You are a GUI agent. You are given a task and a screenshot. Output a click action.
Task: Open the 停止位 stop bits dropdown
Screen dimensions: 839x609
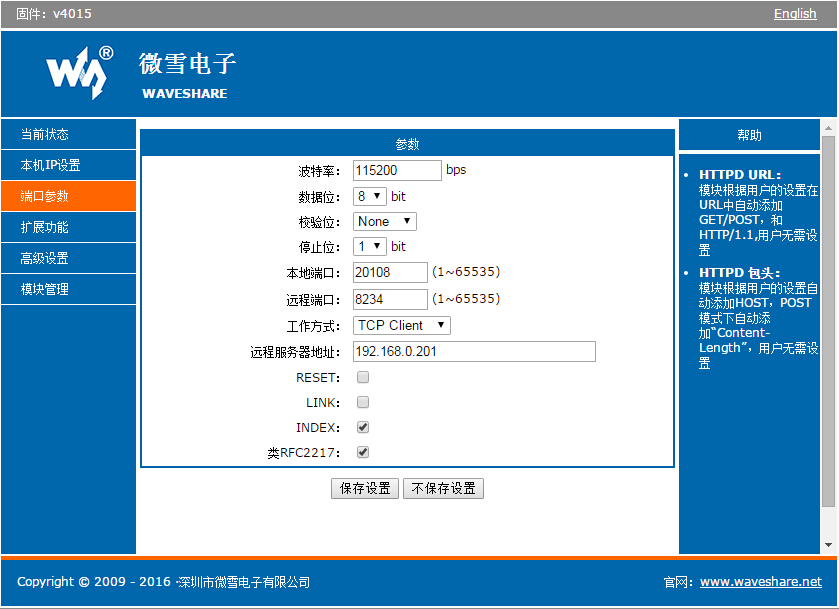pos(369,247)
